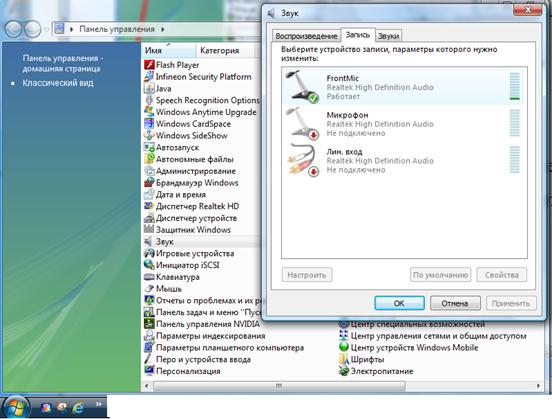Click the Автозапуск icon
The image size is (552, 419).
(149, 147)
